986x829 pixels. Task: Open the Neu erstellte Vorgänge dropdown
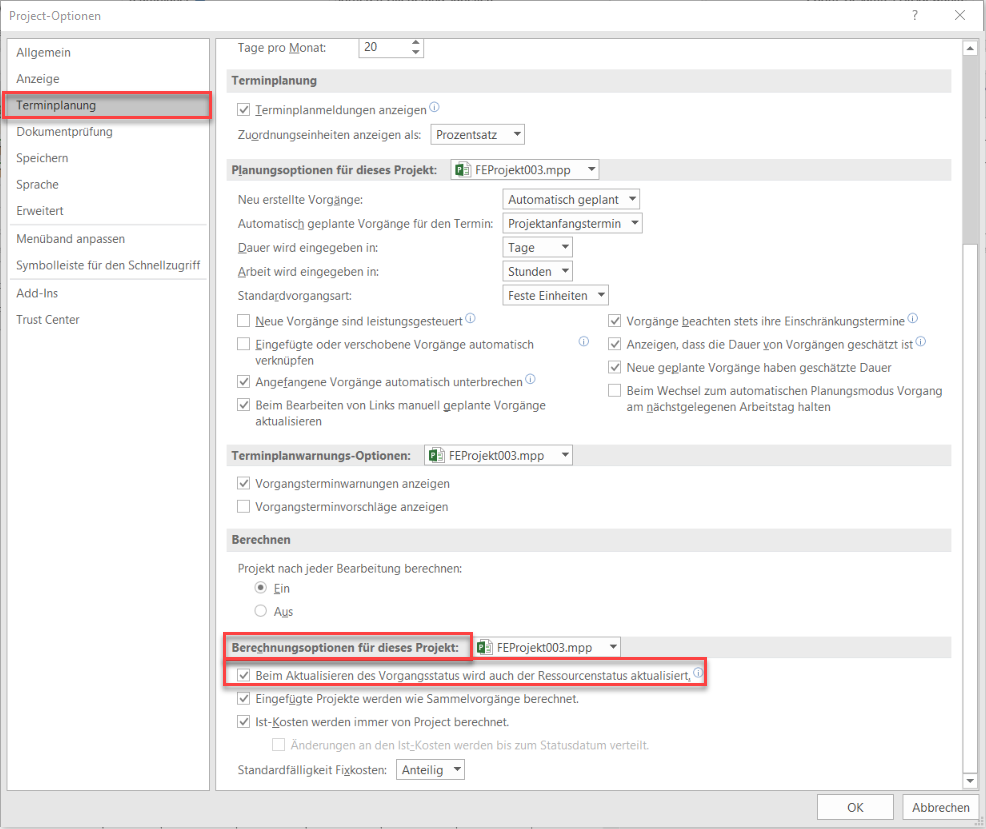[572, 200]
